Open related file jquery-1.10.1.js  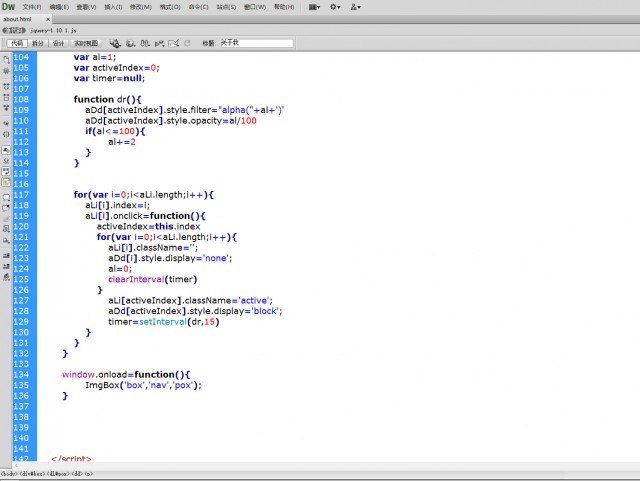53,30
